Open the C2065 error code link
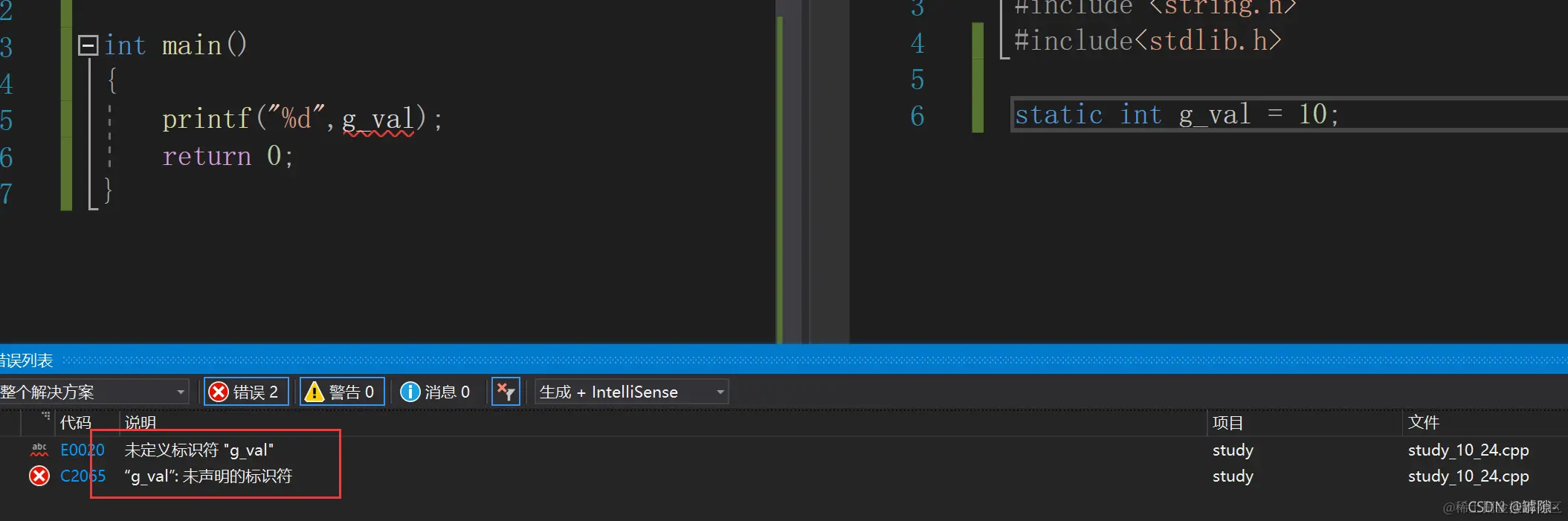 pos(83,476)
